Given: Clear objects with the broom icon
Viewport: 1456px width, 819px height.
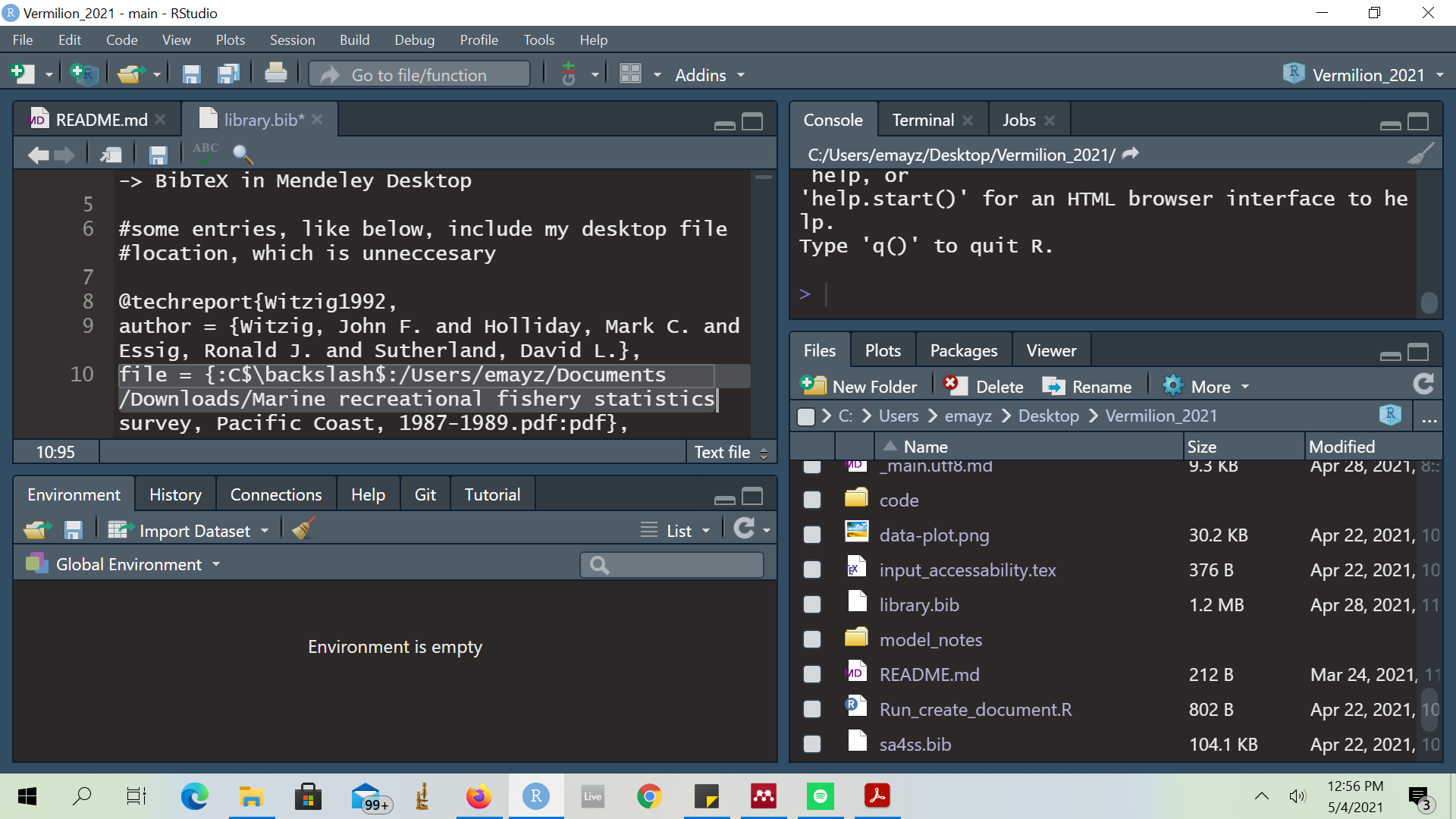Looking at the screenshot, I should pyautogui.click(x=302, y=529).
